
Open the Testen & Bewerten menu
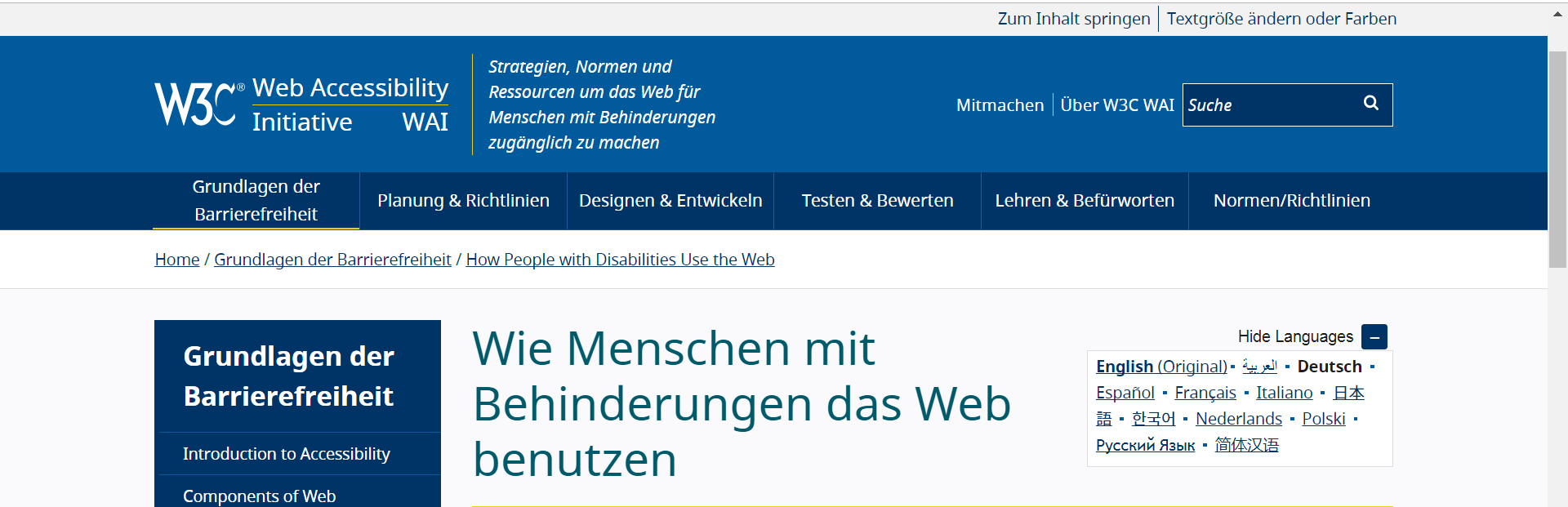pos(877,201)
